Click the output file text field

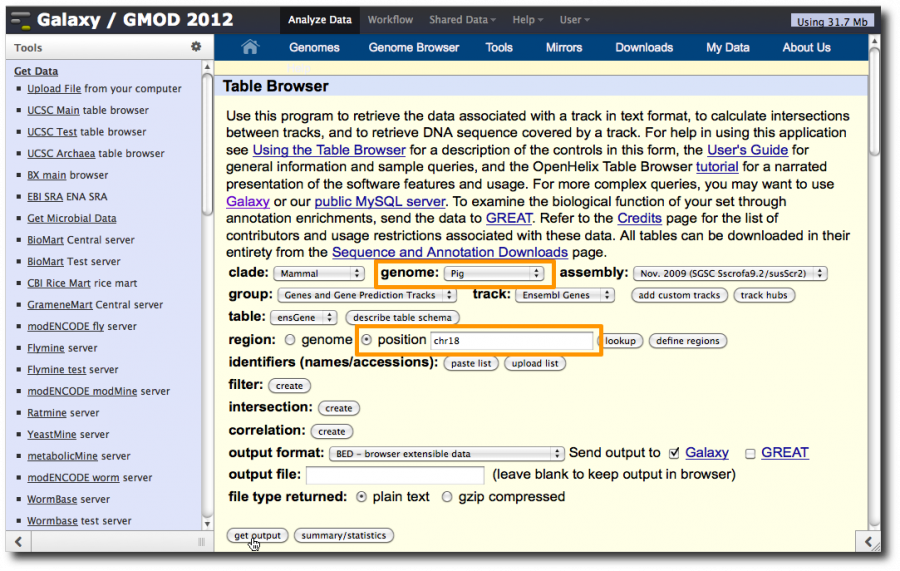pyautogui.click(x=395, y=475)
